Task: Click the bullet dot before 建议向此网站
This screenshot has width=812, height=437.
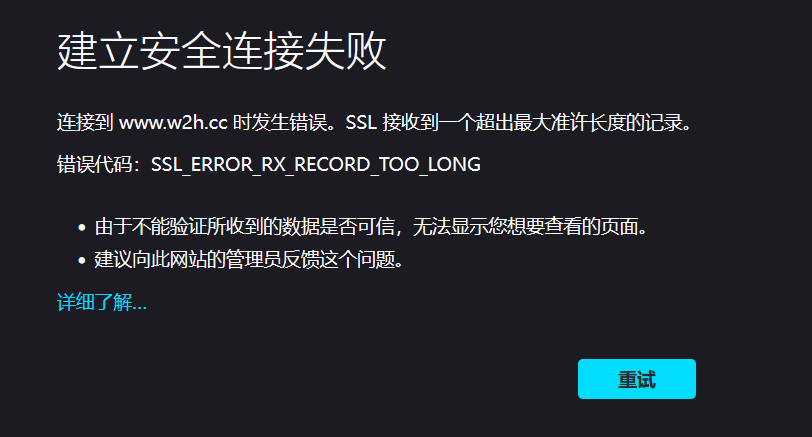Action: pyautogui.click(x=81, y=260)
